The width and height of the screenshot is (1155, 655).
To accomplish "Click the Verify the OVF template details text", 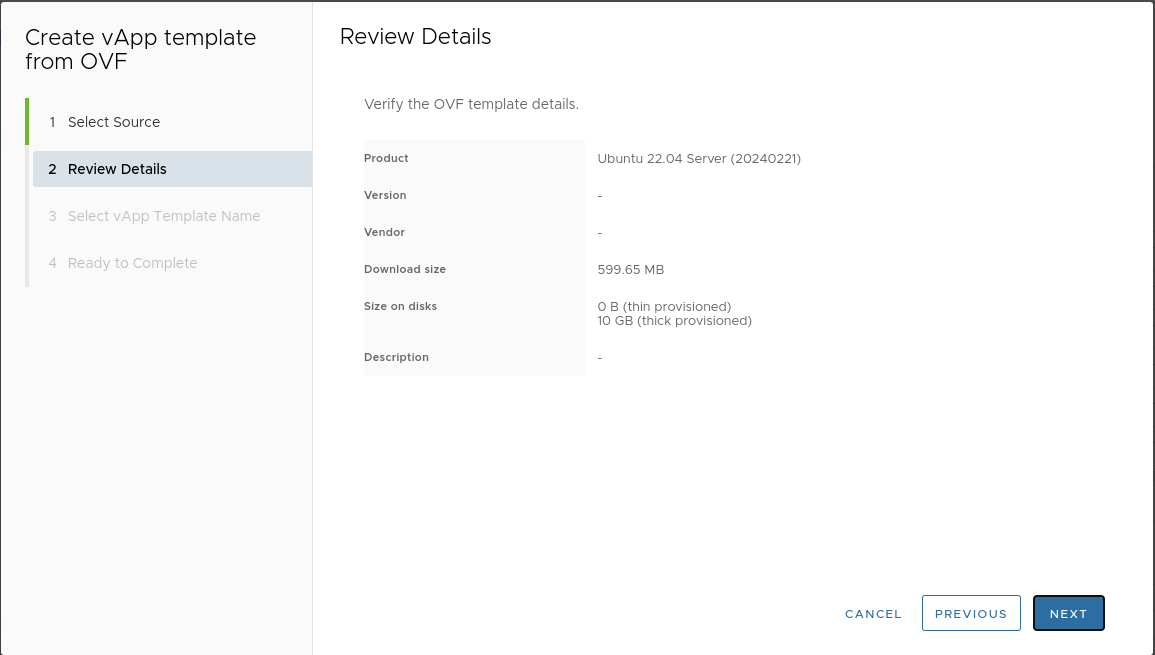I will pyautogui.click(x=471, y=104).
